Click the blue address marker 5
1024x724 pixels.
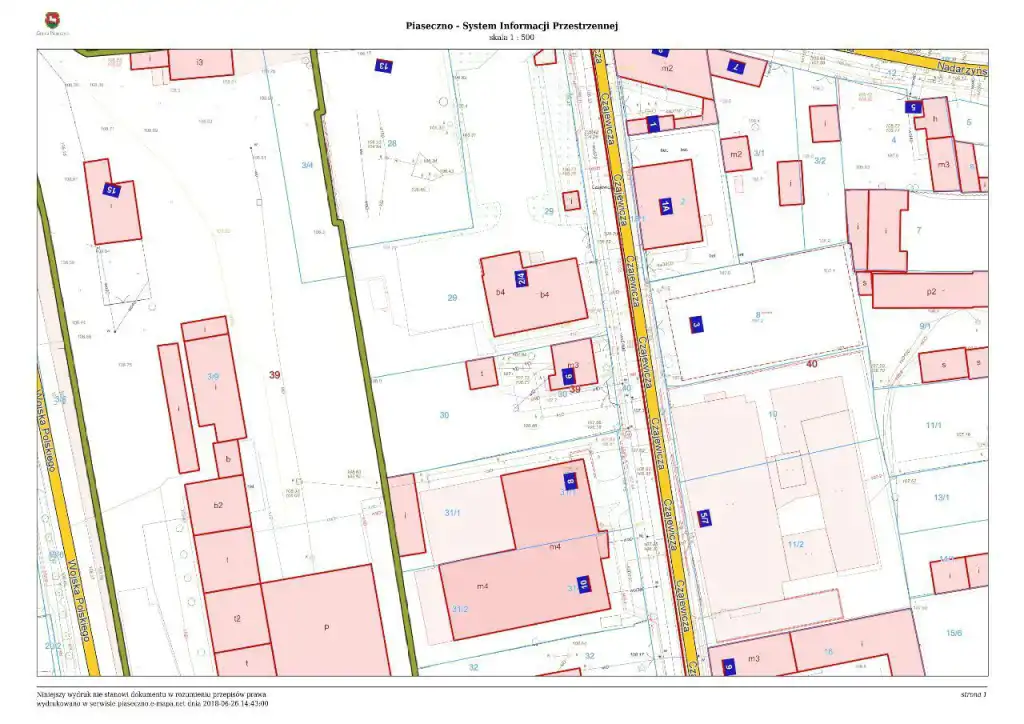coord(911,106)
